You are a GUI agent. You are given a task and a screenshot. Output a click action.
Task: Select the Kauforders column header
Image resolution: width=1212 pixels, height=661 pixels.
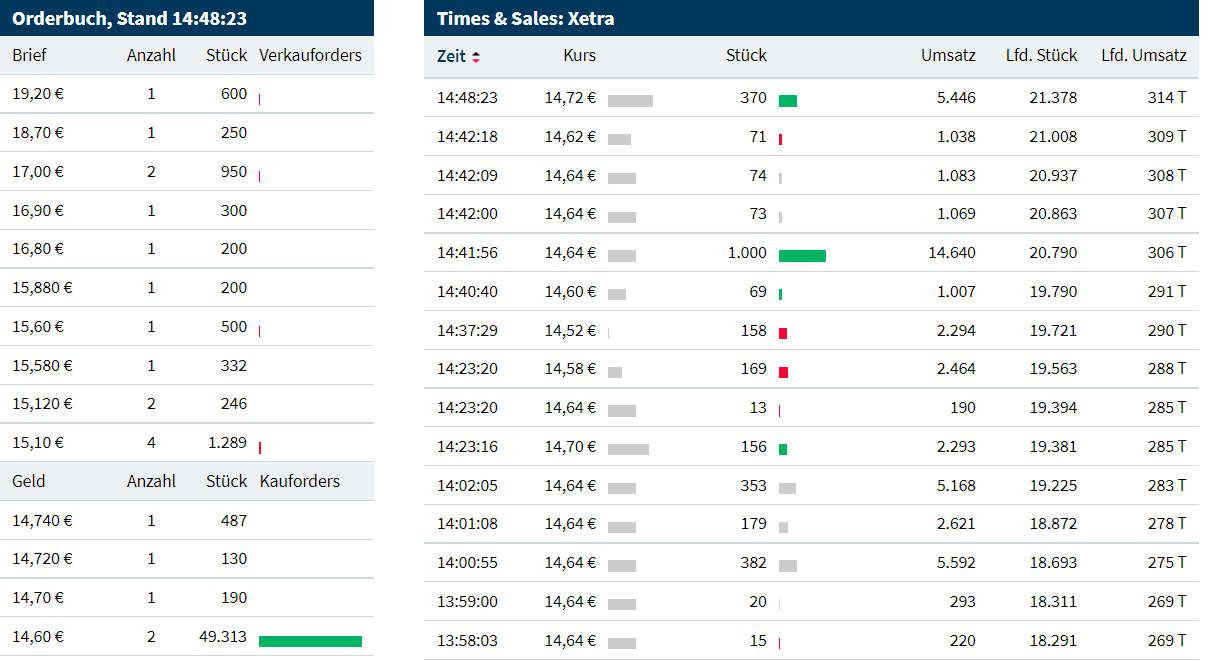point(299,481)
